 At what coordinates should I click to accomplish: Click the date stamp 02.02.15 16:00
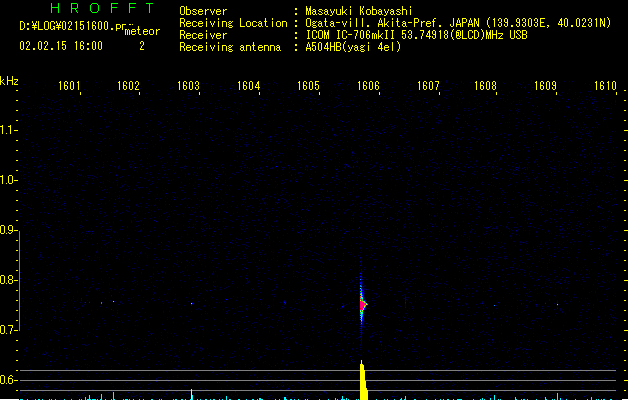coord(61,46)
